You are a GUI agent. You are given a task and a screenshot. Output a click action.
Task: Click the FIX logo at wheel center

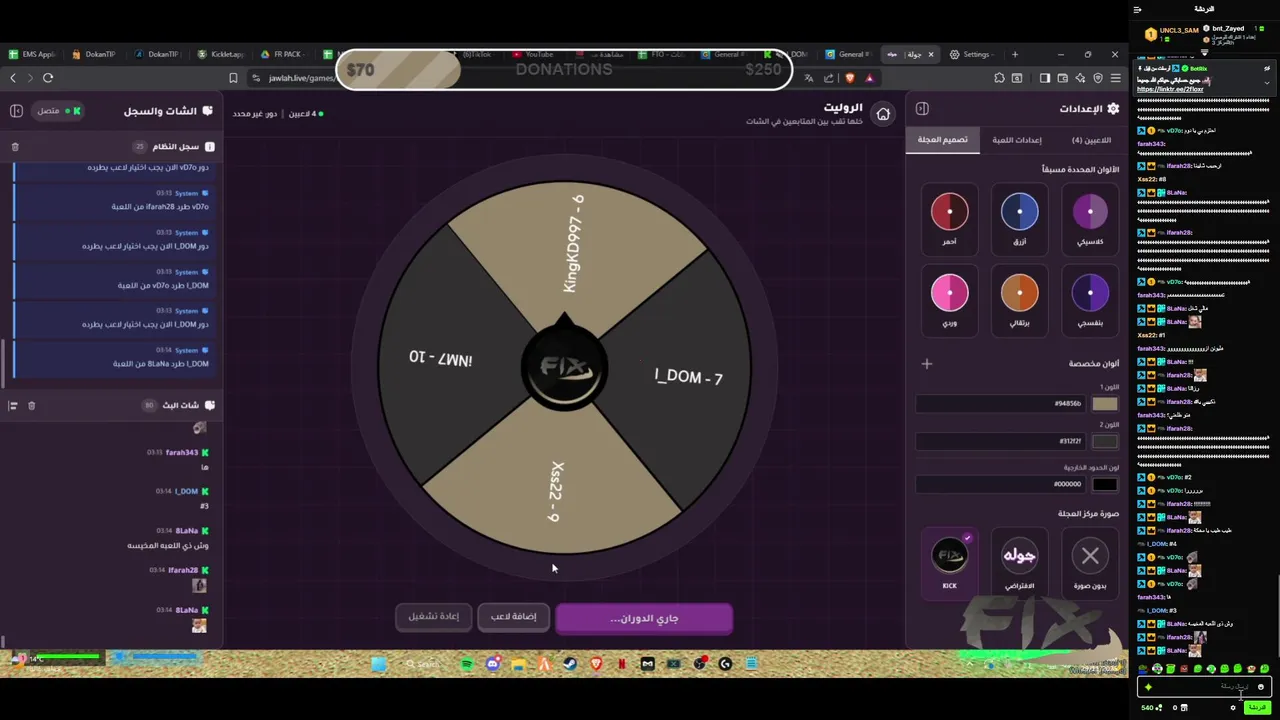pyautogui.click(x=564, y=368)
